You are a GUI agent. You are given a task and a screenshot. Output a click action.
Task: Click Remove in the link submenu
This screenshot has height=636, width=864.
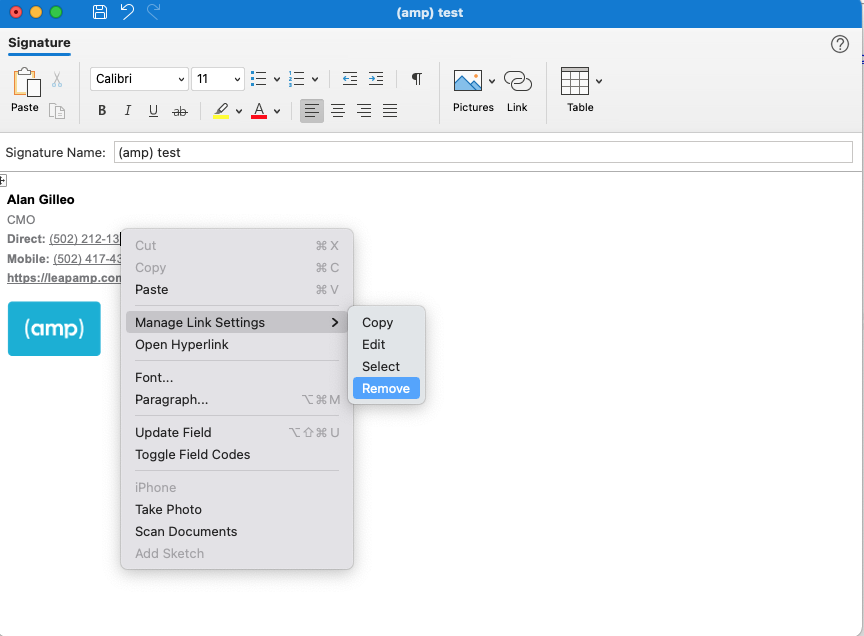click(386, 389)
